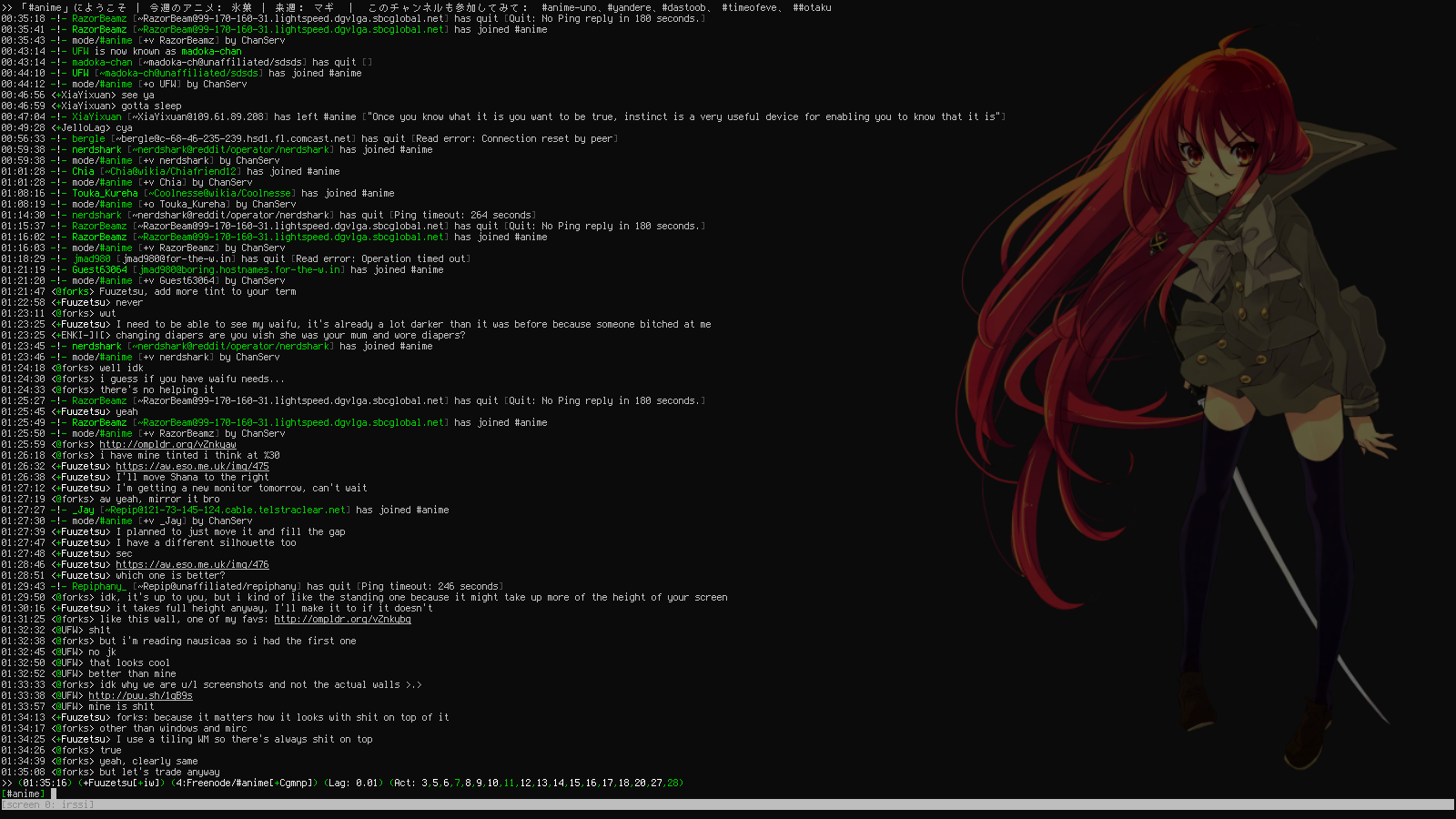The width and height of the screenshot is (1456, 819).
Task: Open the aw.eso.me.uk/img/475 link
Action: [192, 467]
